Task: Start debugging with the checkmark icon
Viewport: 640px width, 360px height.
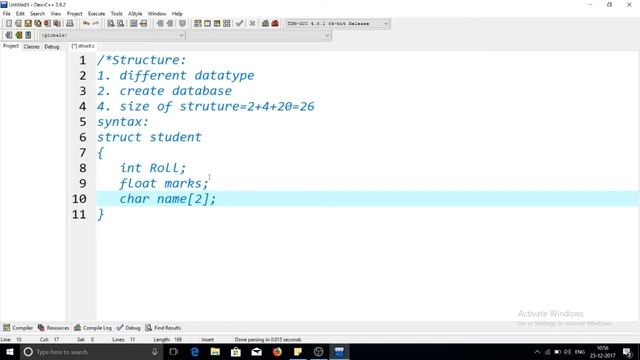Action: pyautogui.click(x=240, y=24)
